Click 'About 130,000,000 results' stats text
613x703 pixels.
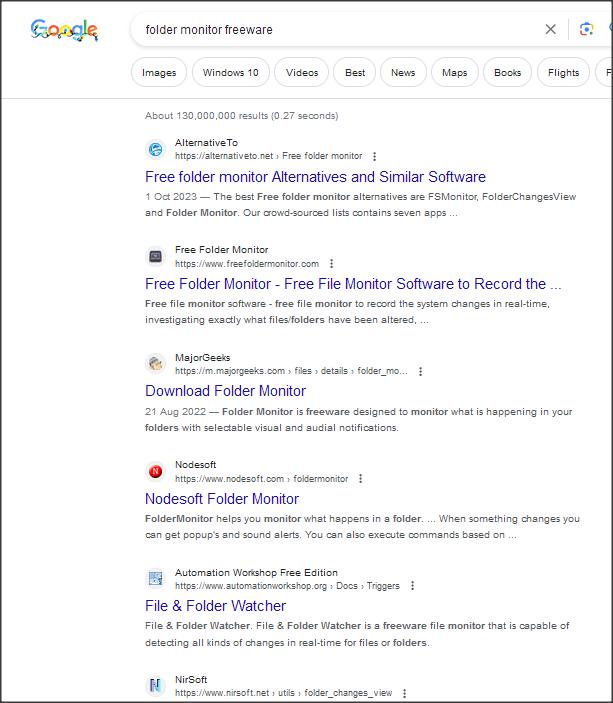(241, 116)
